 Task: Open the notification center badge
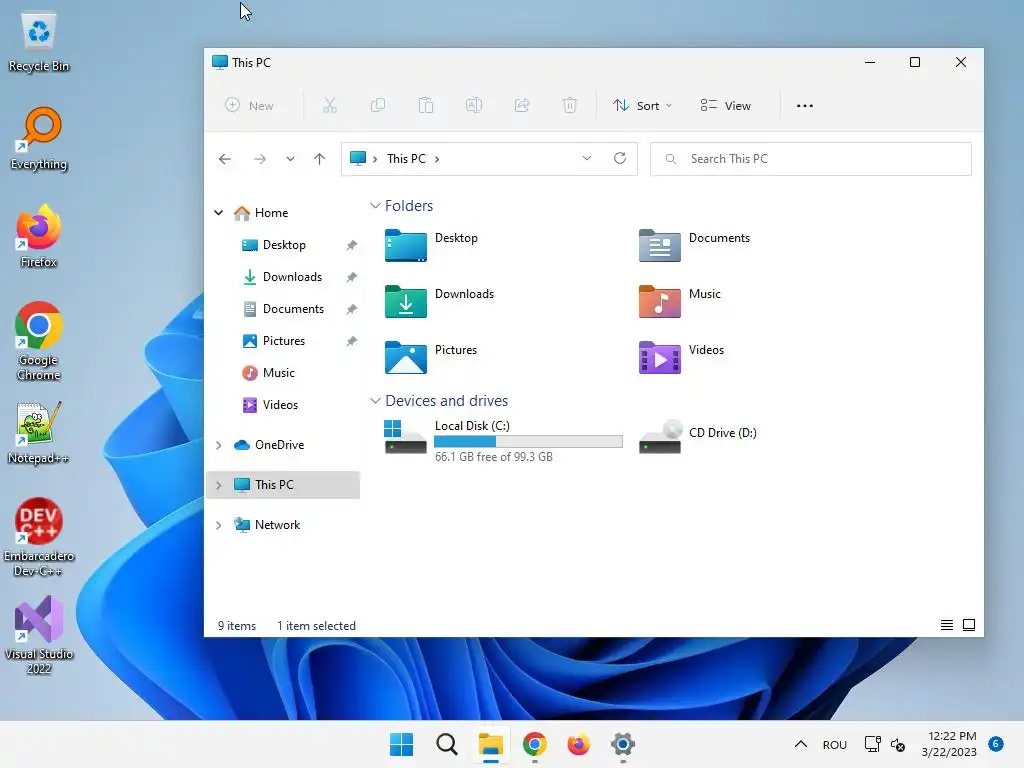click(x=996, y=743)
